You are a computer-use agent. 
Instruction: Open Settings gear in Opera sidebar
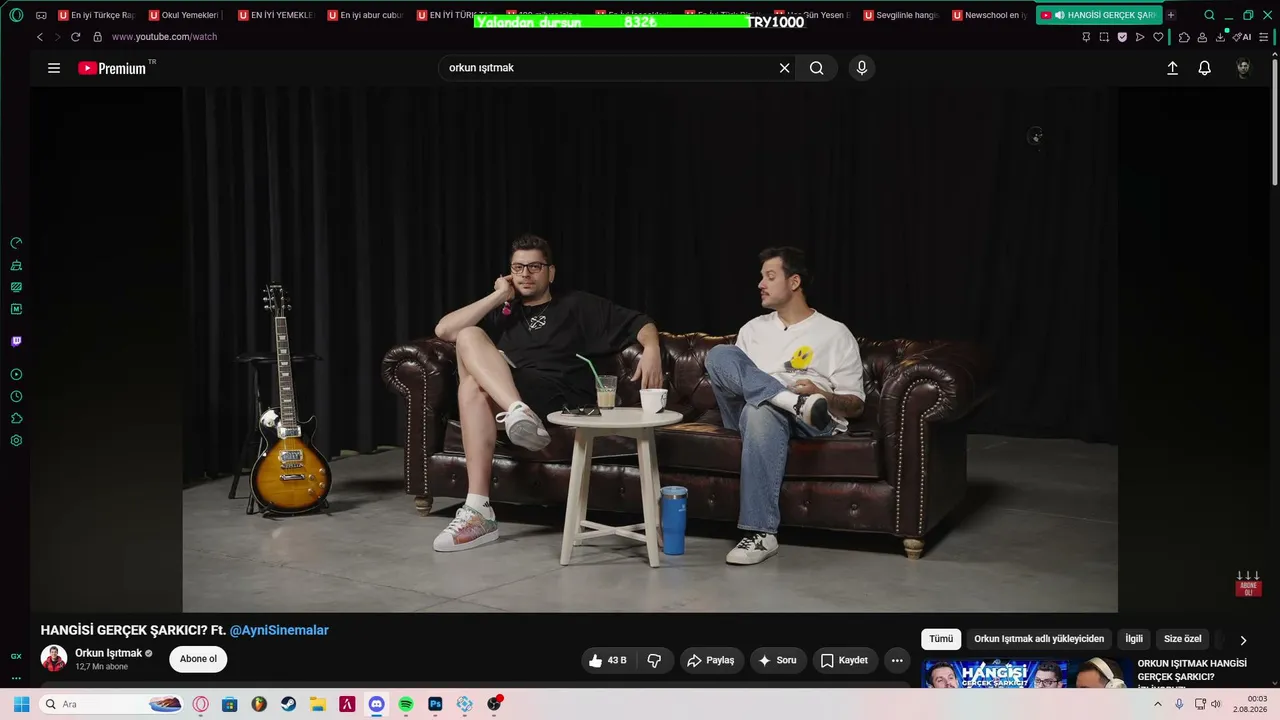point(16,440)
